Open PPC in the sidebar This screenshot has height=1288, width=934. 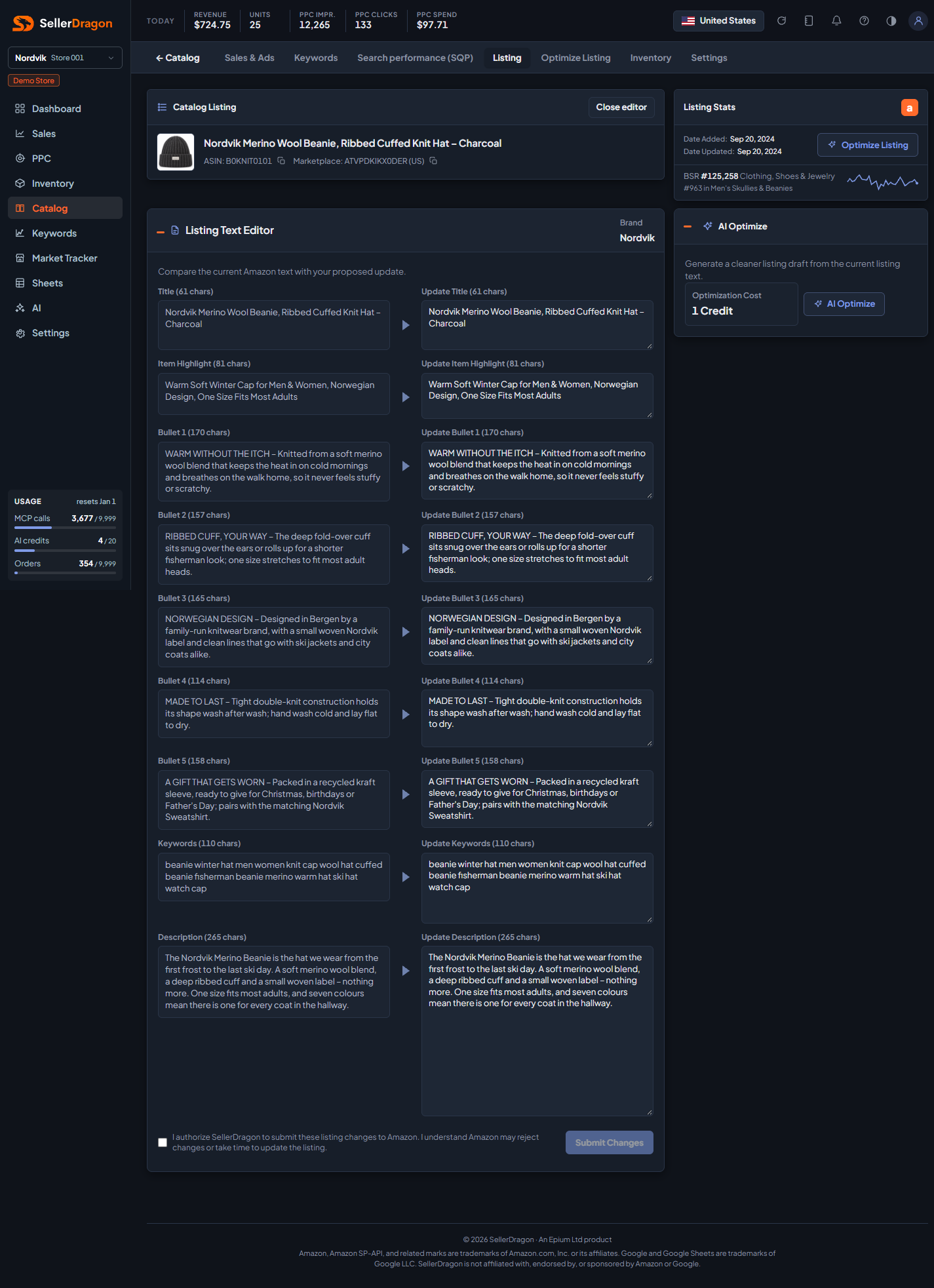(65, 159)
